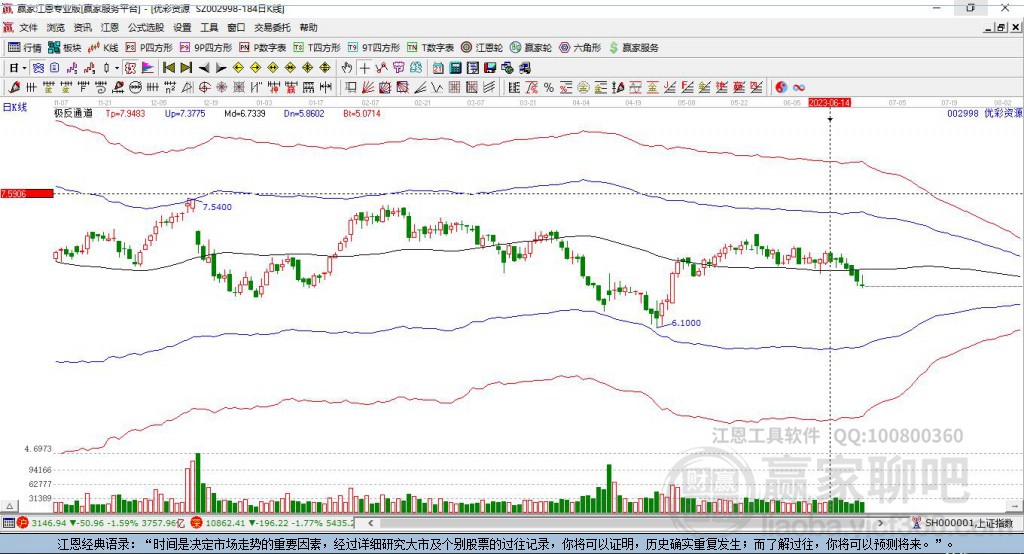
Task: Click the 7.5400 high price label
Action: [x=217, y=206]
